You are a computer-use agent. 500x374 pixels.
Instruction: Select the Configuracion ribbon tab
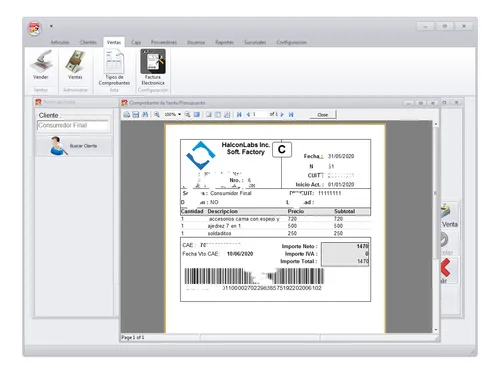(291, 42)
